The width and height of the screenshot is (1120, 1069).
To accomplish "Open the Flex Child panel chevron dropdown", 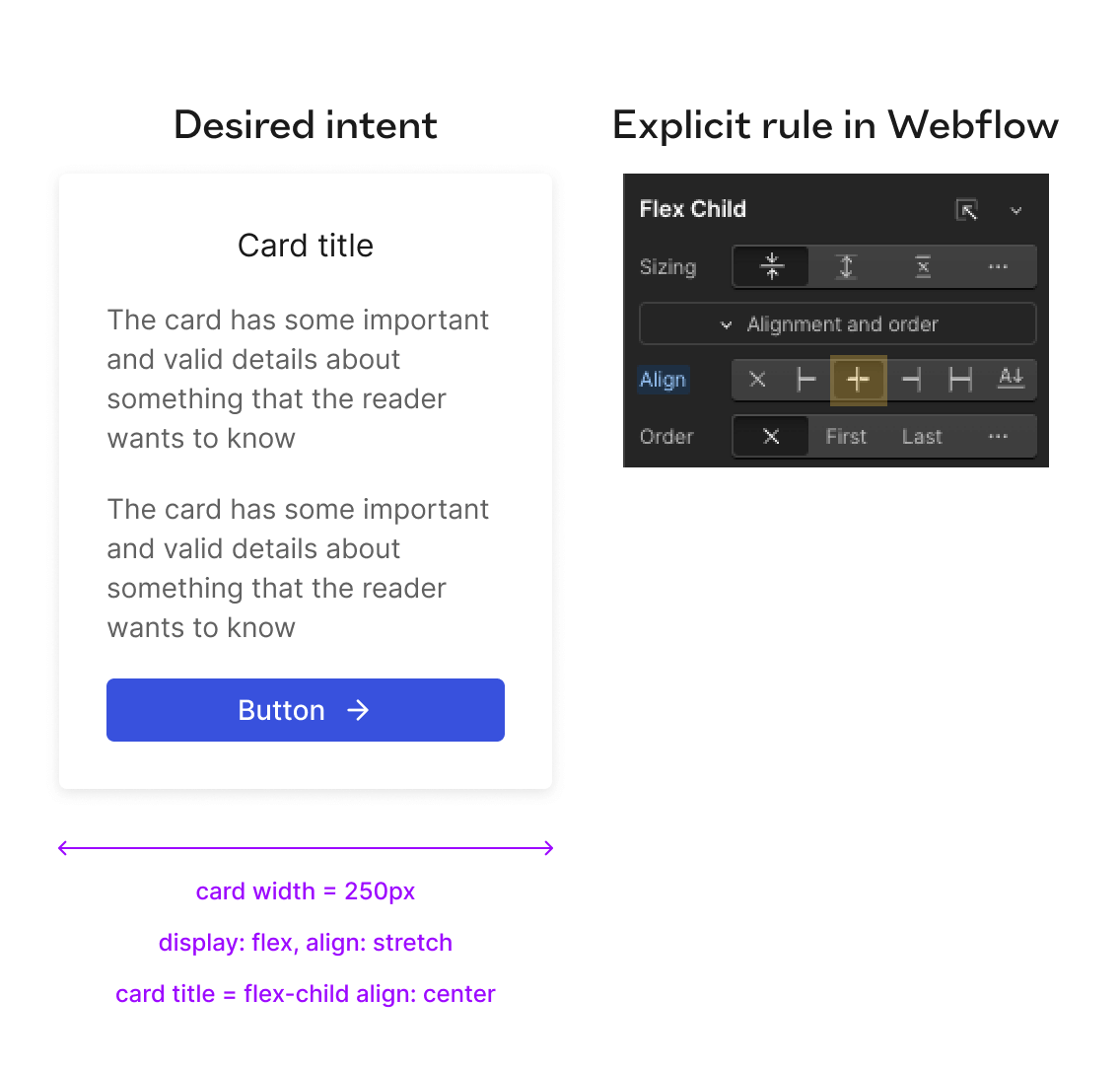I will pyautogui.click(x=1016, y=210).
